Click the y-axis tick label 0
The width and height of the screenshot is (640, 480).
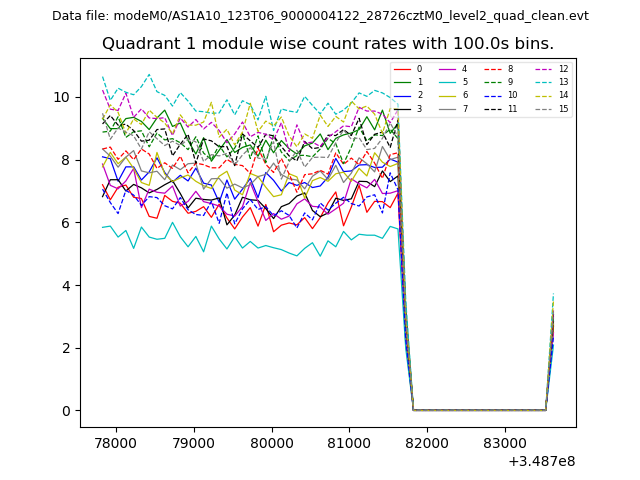65,410
